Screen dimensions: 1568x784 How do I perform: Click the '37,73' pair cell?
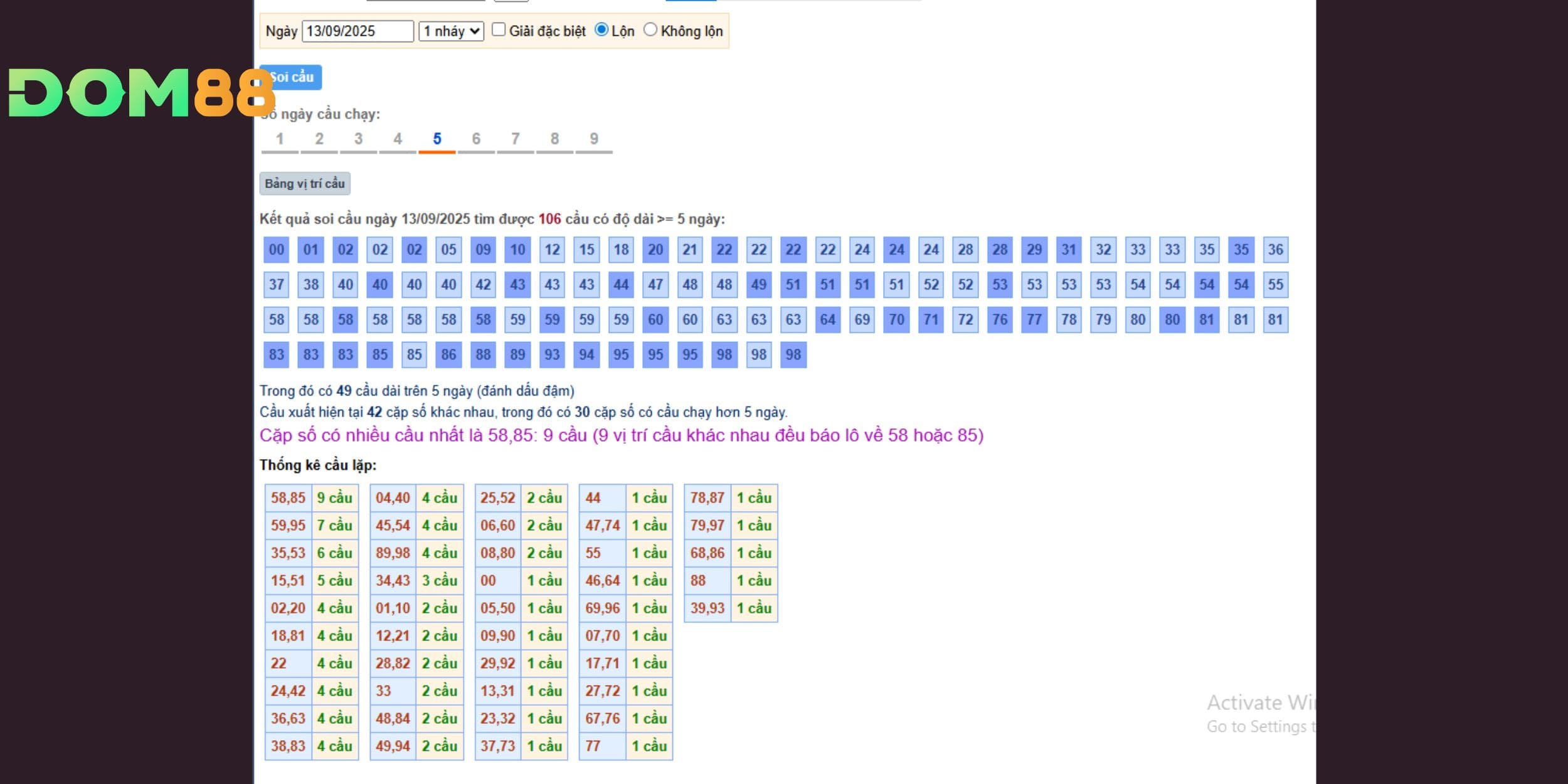click(498, 746)
